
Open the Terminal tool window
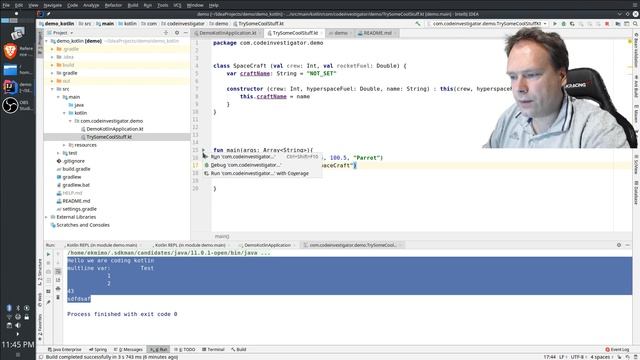click(213, 350)
